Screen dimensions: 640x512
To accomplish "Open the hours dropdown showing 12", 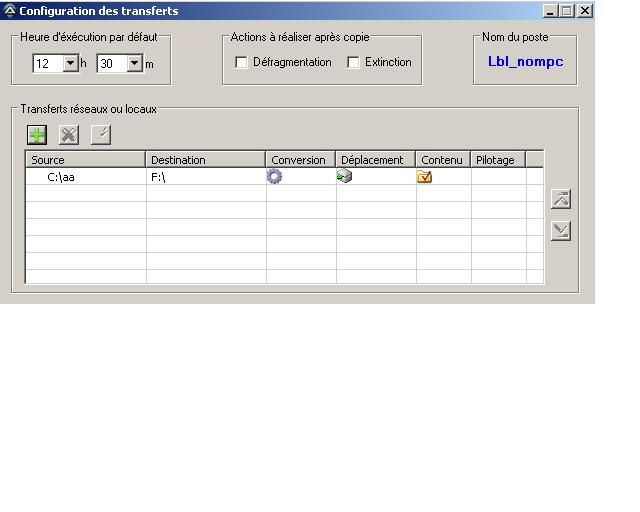I will click(71, 63).
